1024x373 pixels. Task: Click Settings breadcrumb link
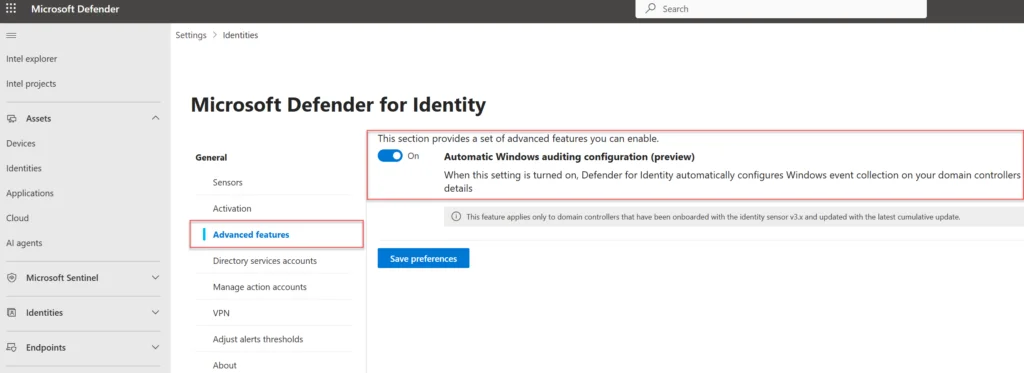click(191, 35)
